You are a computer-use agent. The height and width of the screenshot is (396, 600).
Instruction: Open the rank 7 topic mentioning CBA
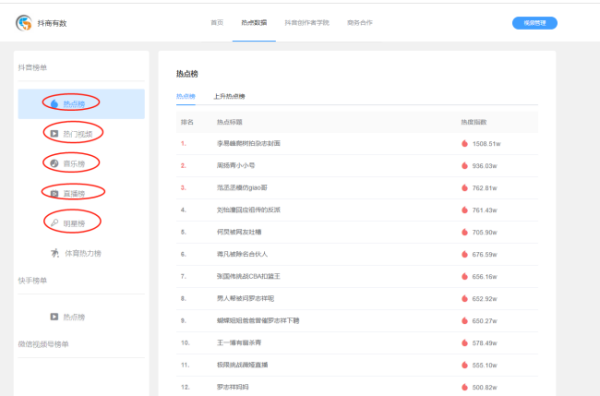[249, 276]
